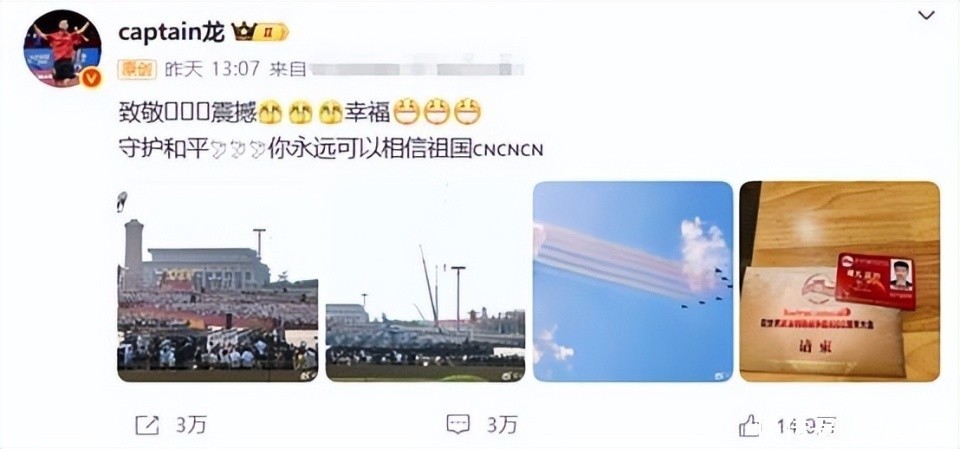View second photo with crane and stands
The height and width of the screenshot is (449, 960).
425,281
